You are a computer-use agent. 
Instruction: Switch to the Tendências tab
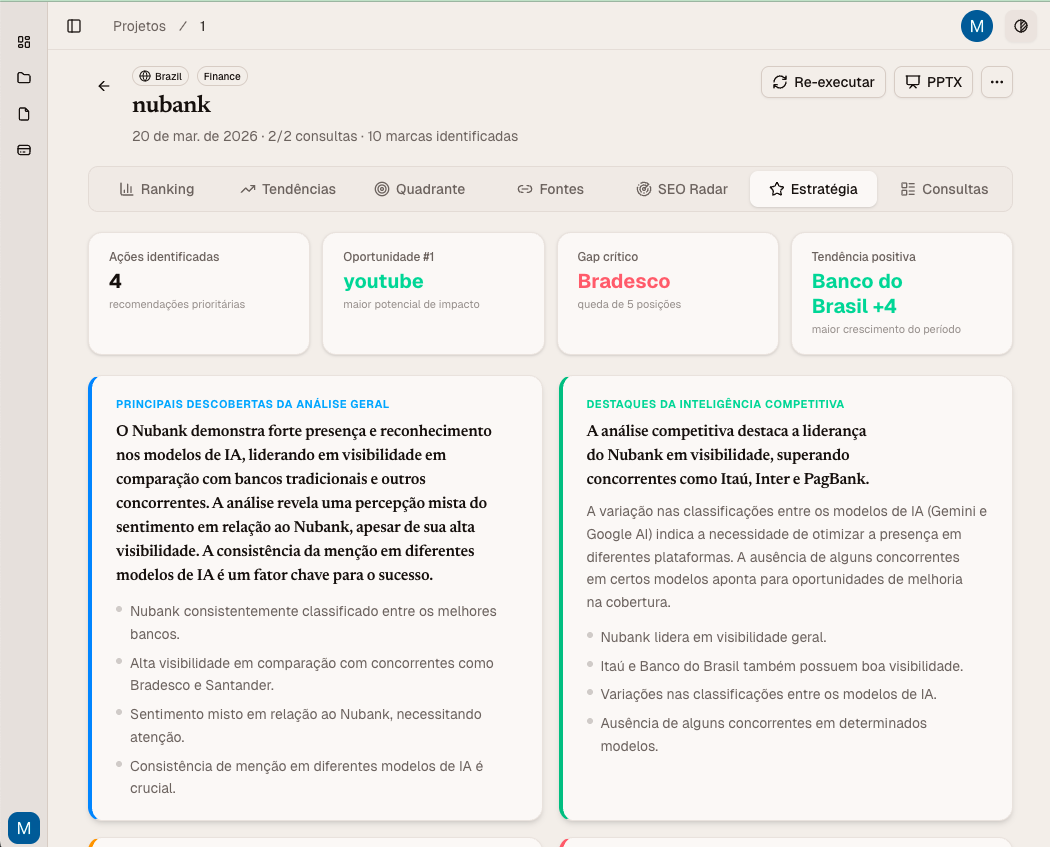pos(288,188)
